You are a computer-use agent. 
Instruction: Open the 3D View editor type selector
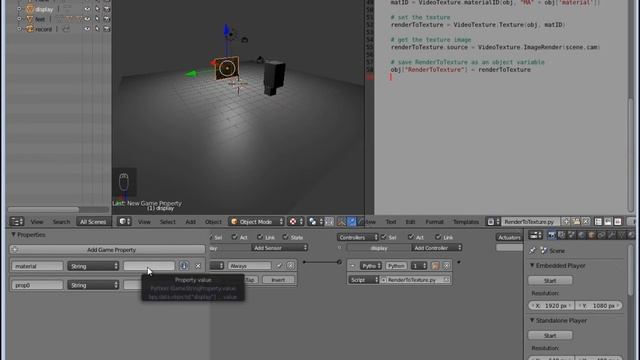point(124,222)
